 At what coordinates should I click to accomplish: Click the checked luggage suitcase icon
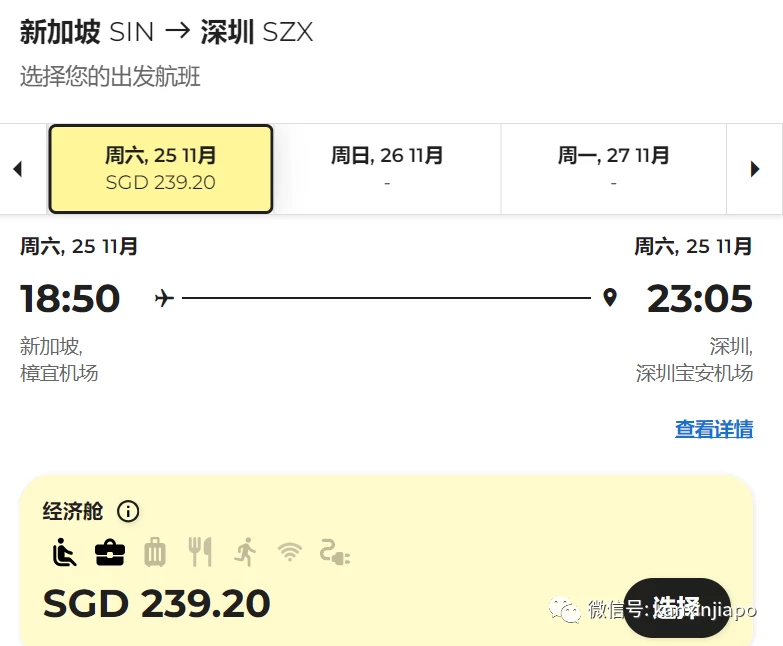point(155,553)
